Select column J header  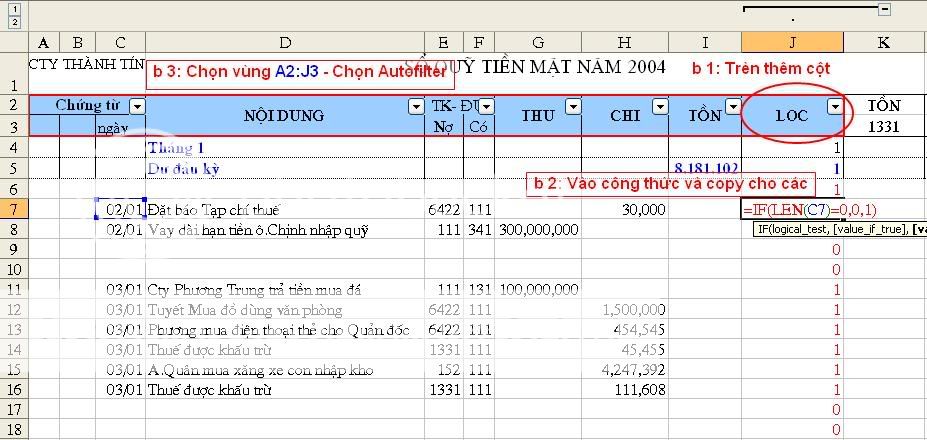click(x=792, y=42)
